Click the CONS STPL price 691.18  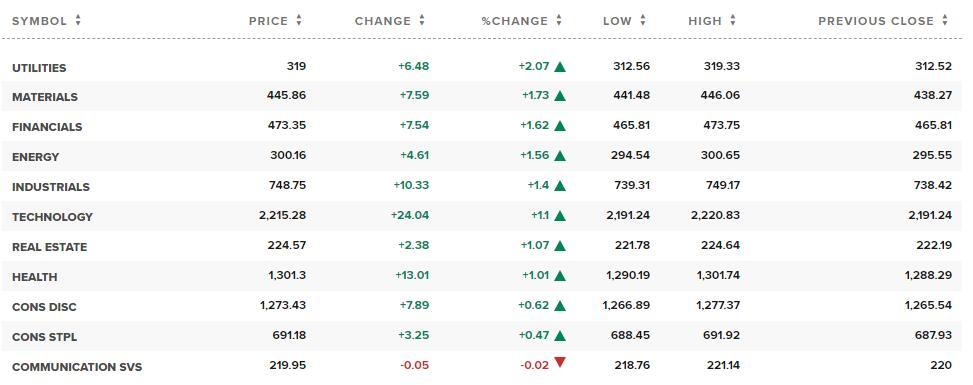[289, 335]
